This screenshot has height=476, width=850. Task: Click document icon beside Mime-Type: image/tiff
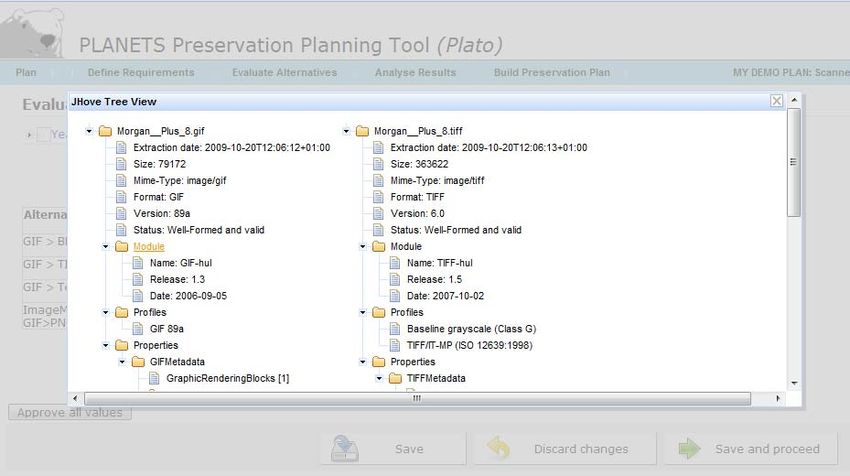tap(378, 181)
